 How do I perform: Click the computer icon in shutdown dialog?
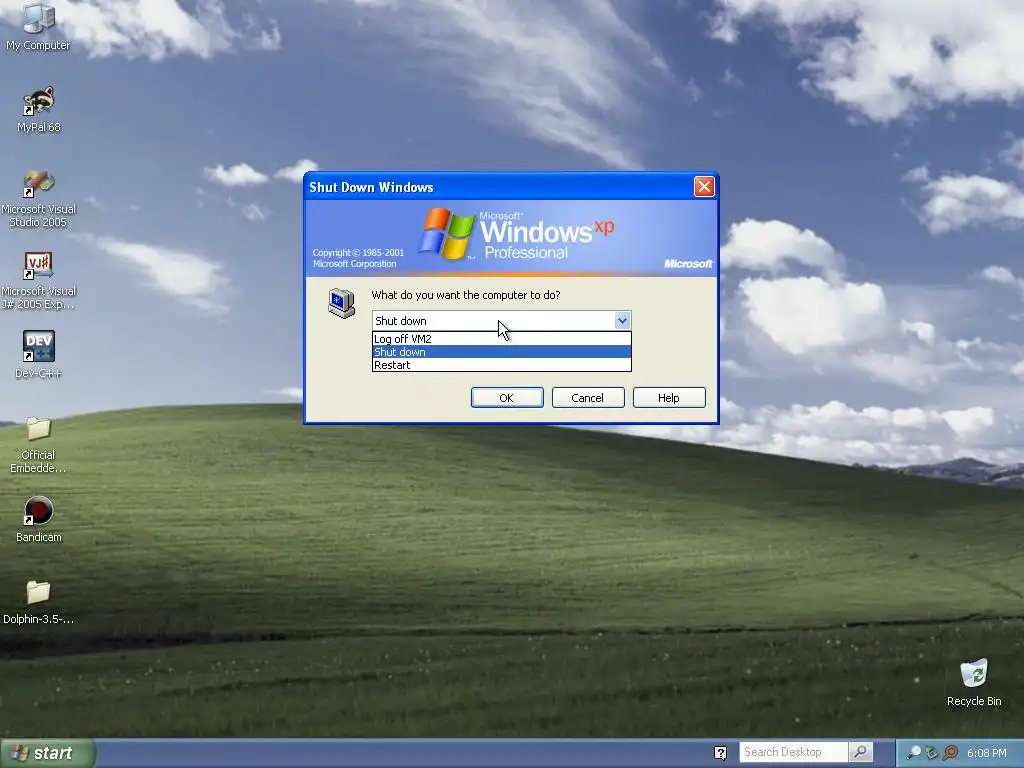coord(342,303)
